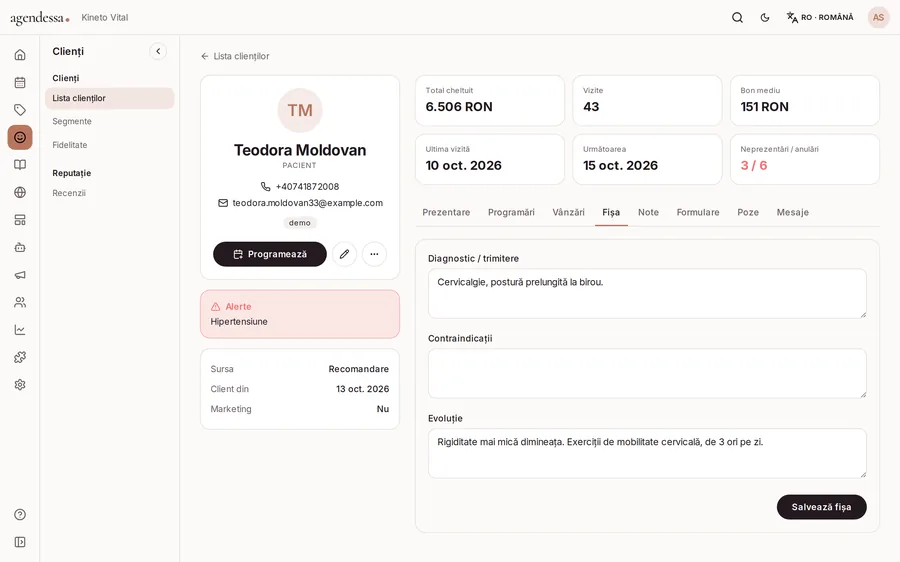
Task: Open the calendar icon in sidebar
Action: (x=20, y=82)
